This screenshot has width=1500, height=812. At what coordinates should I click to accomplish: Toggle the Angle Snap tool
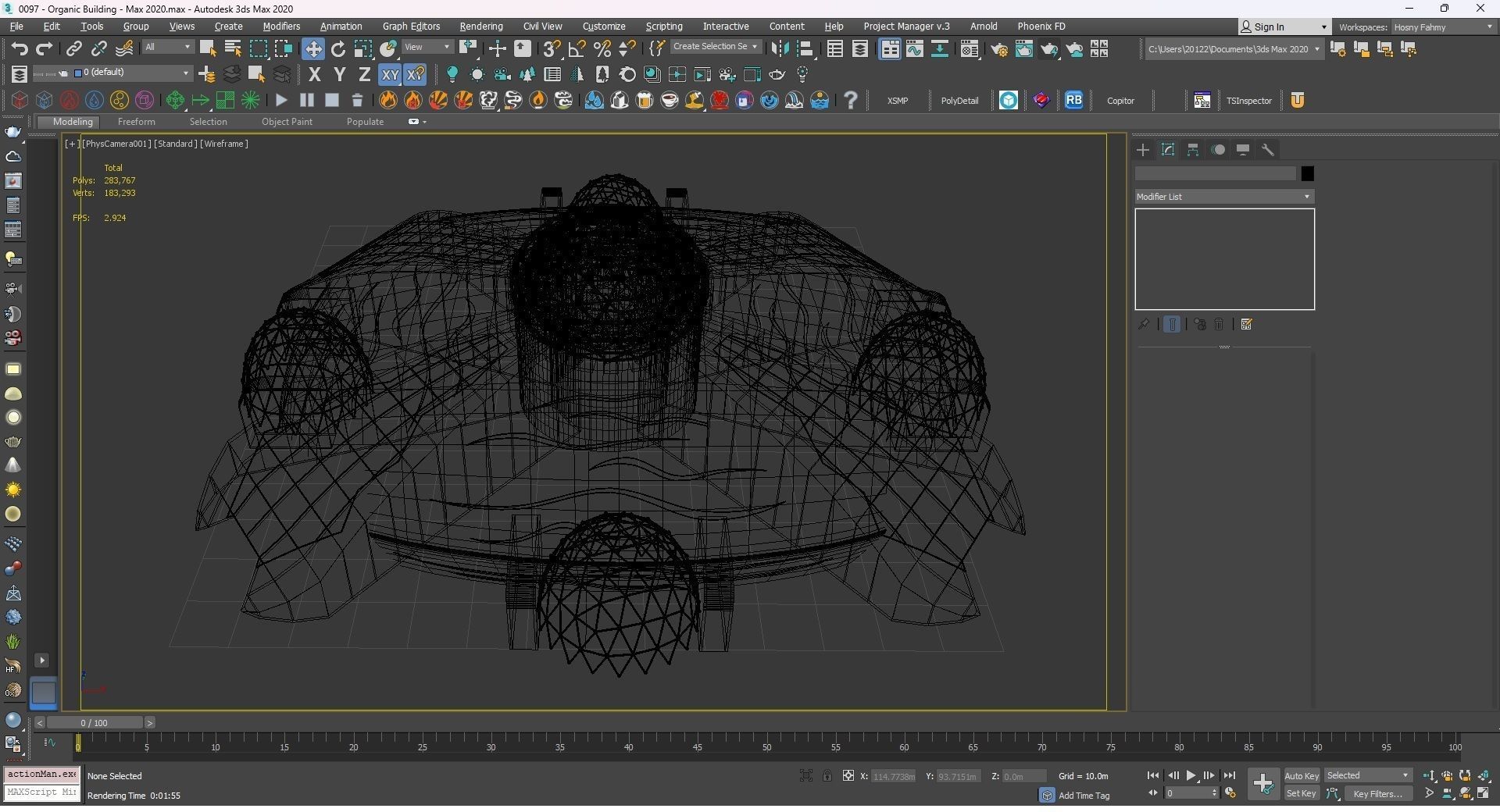click(577, 49)
